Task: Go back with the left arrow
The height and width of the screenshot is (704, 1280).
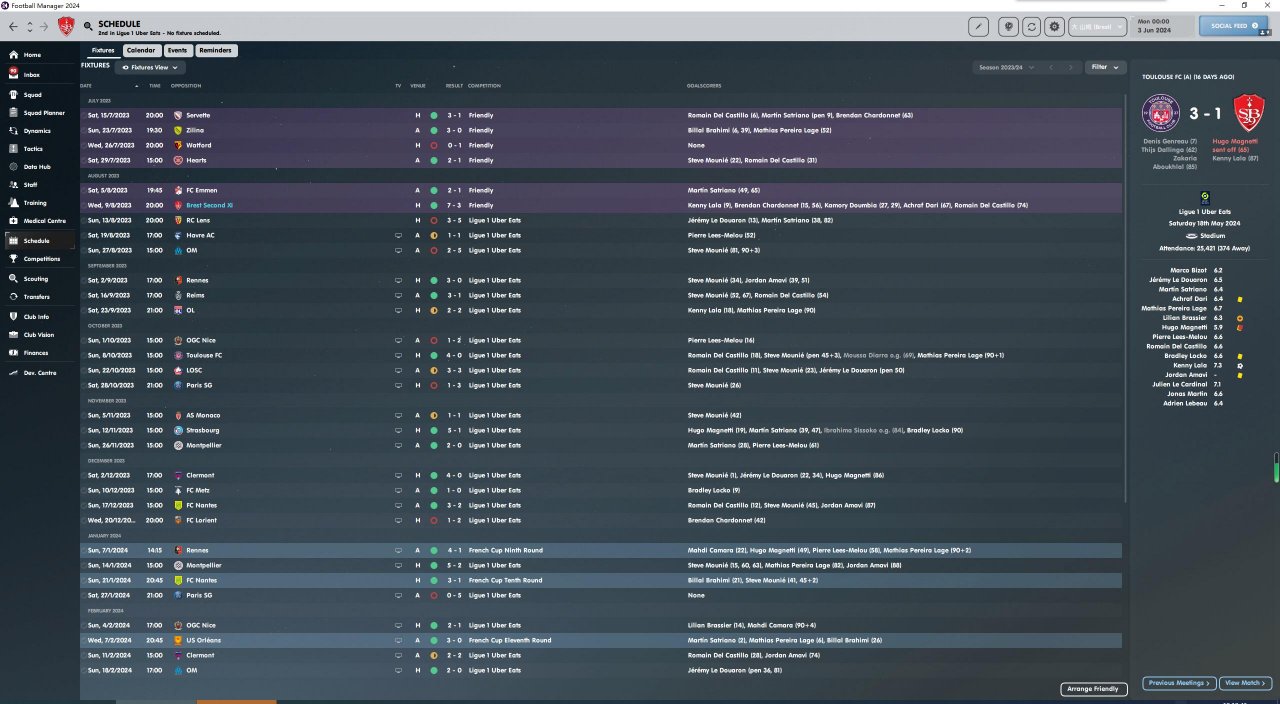Action: coord(13,27)
